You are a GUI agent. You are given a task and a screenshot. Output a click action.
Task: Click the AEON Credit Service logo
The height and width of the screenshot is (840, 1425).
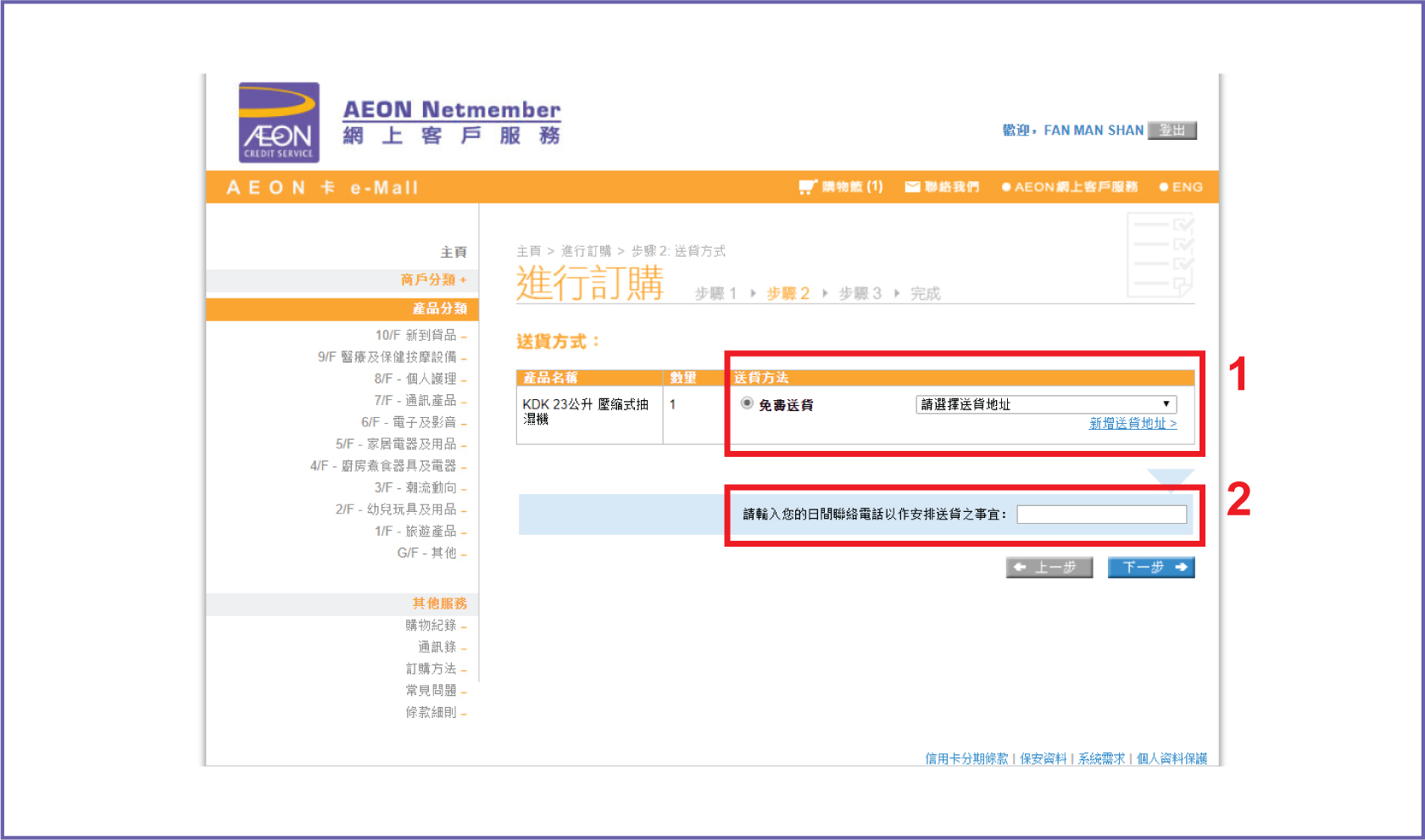[x=279, y=122]
